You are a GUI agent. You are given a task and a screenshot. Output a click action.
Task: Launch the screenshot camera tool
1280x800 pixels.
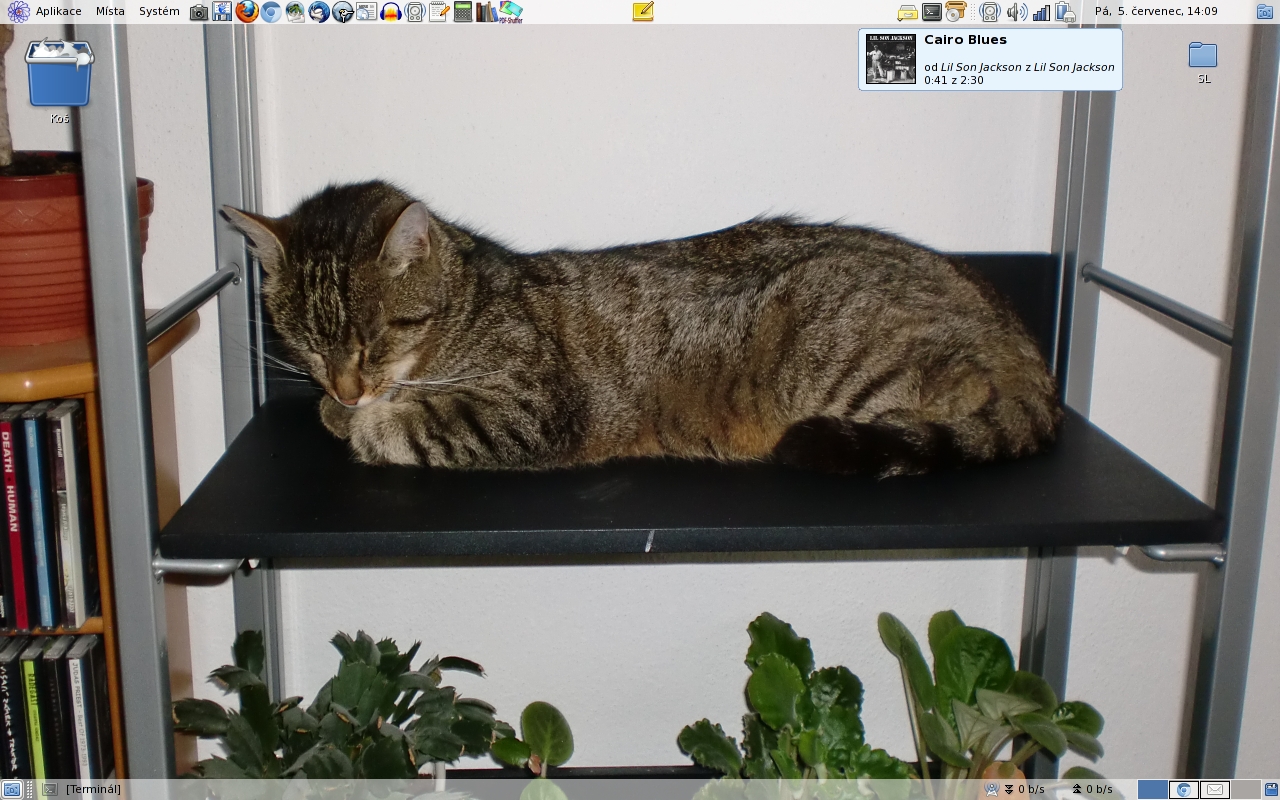(x=199, y=12)
